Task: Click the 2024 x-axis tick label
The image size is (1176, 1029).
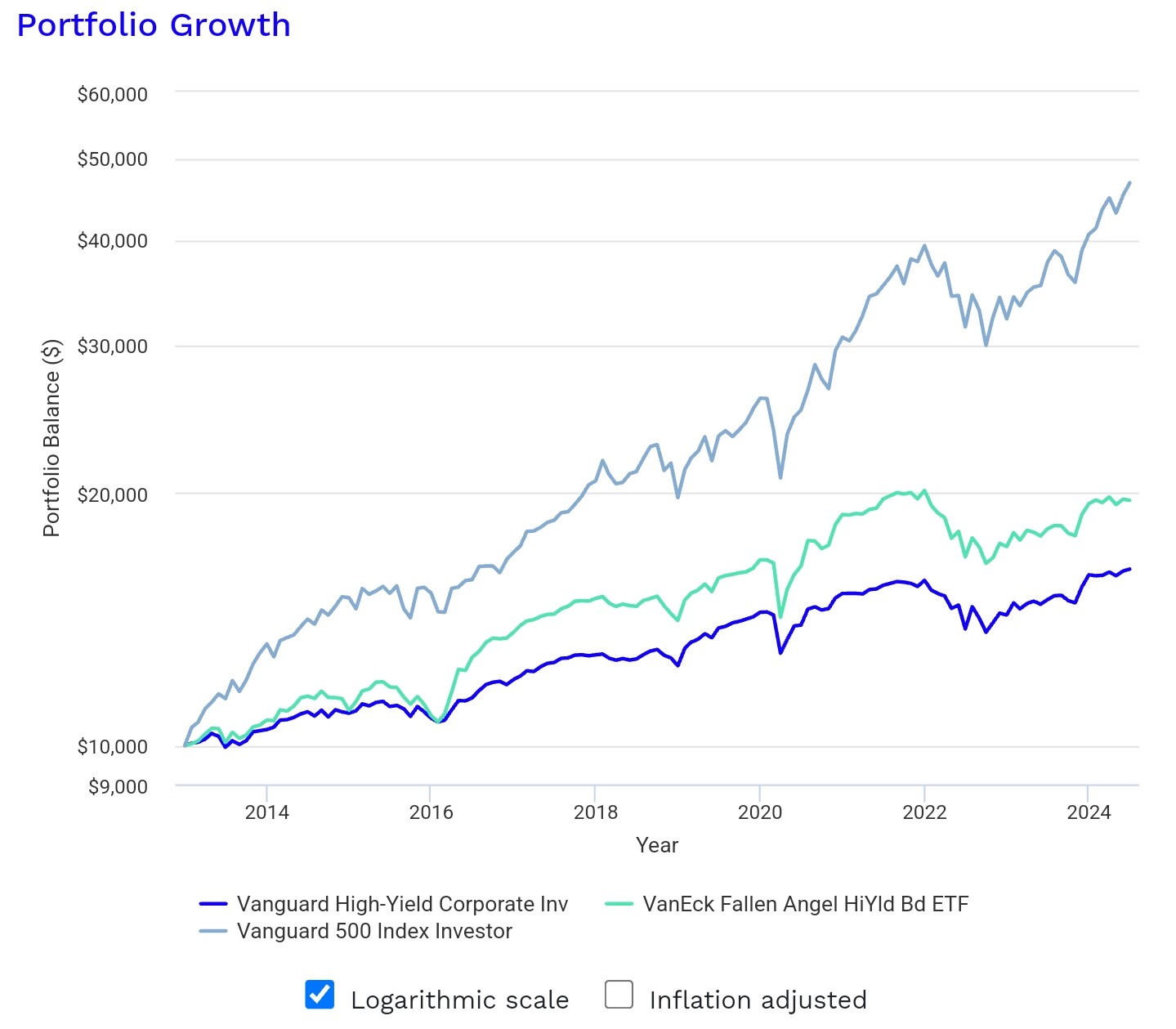Action: click(1089, 812)
